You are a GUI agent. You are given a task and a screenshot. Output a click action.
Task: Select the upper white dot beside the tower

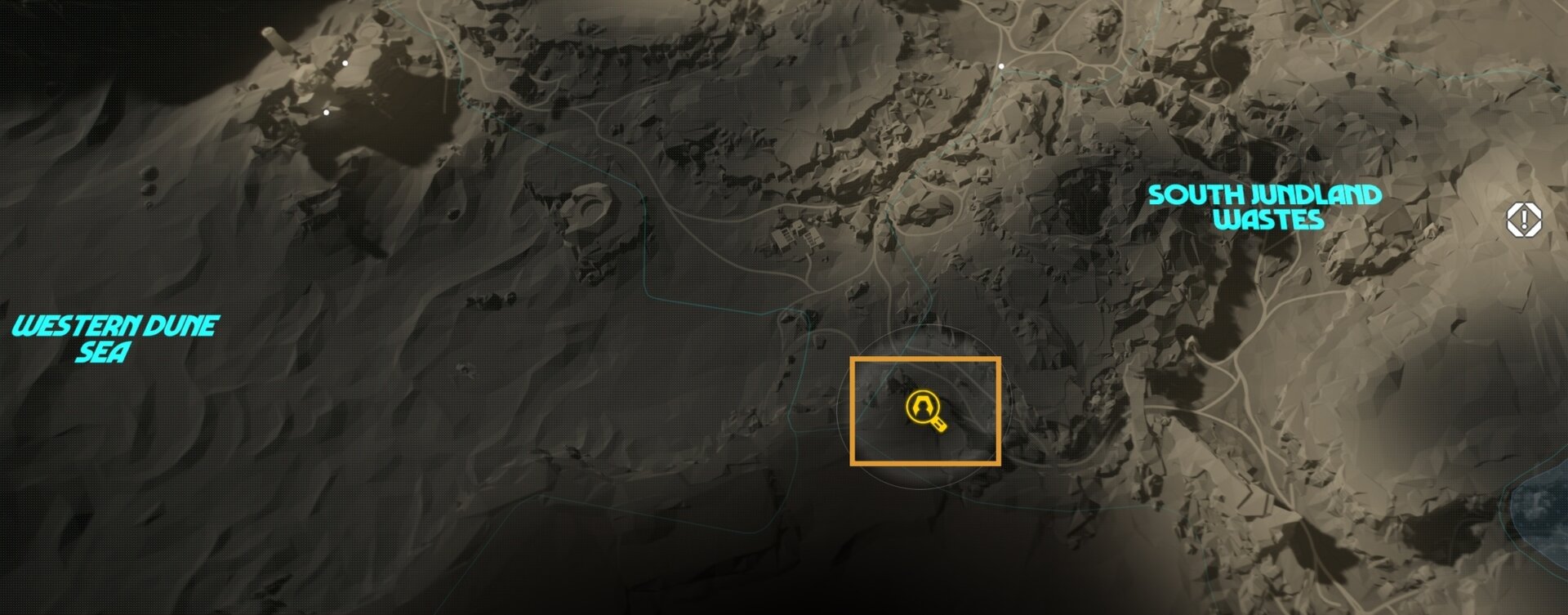[x=345, y=63]
